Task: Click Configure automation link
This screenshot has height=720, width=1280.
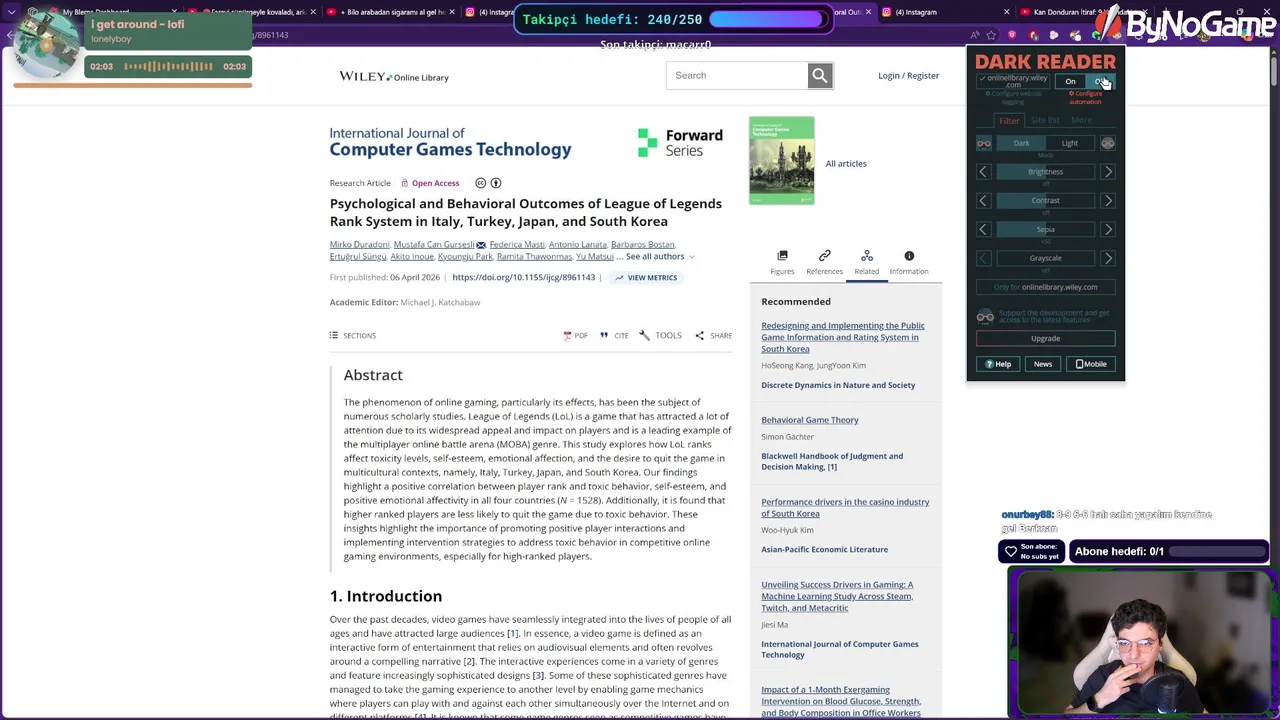Action: point(1085,98)
